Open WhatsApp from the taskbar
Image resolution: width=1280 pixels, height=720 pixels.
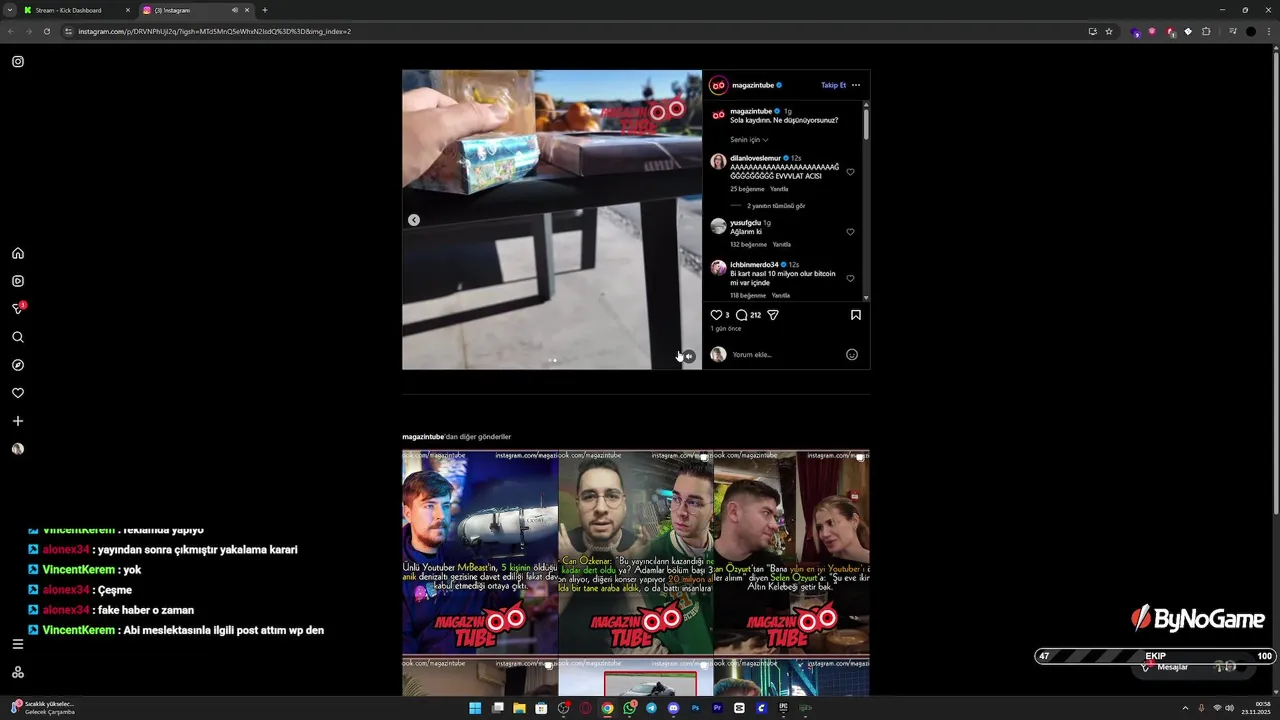tap(629, 708)
